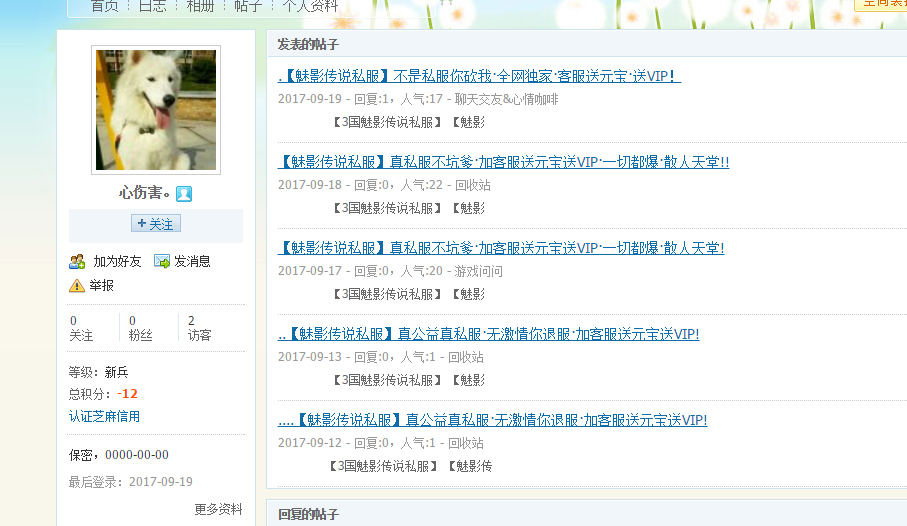The image size is (907, 526).
Task: Open the 个人资料 navigation tab
Action: pos(310,6)
